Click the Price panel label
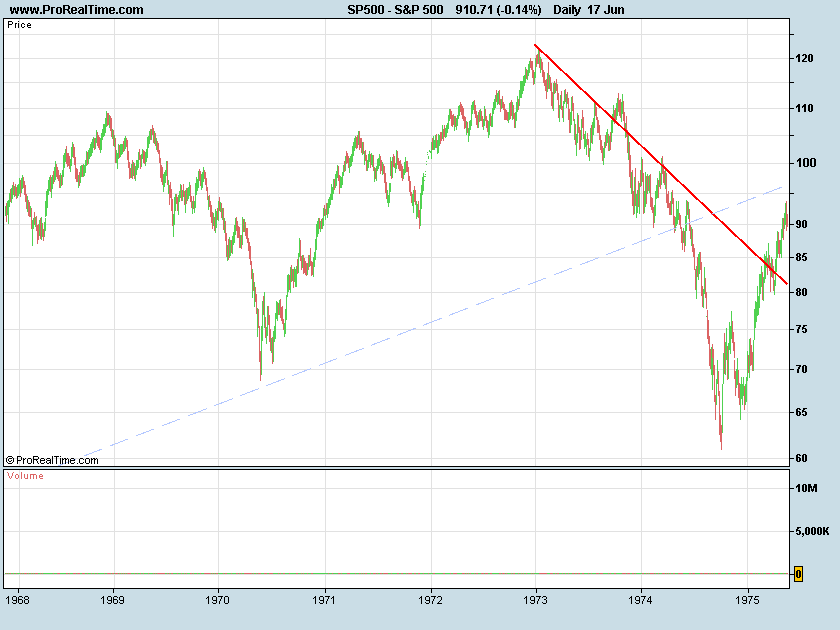Image resolution: width=840 pixels, height=630 pixels. 19,25
